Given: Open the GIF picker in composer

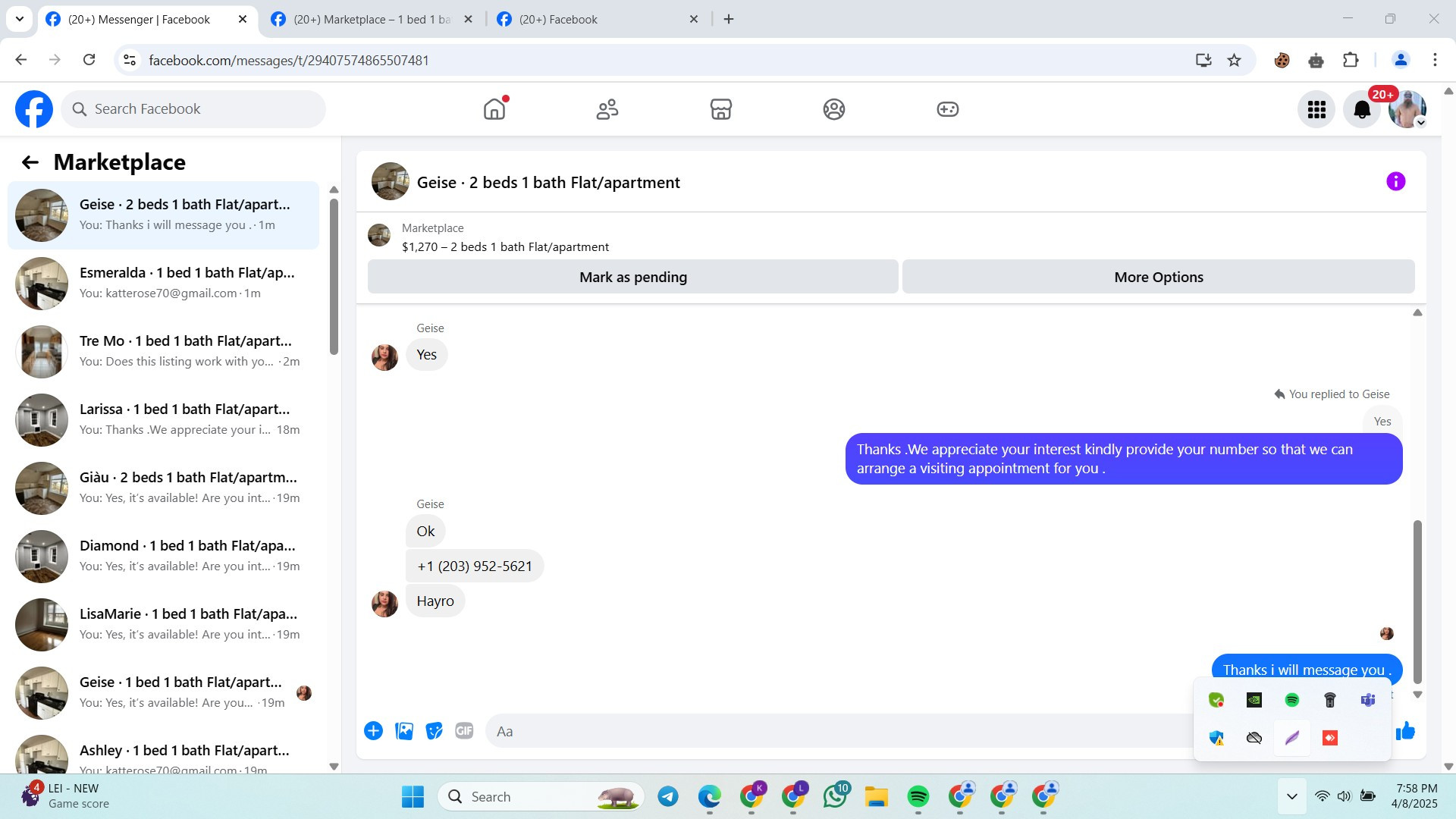Looking at the screenshot, I should tap(464, 731).
